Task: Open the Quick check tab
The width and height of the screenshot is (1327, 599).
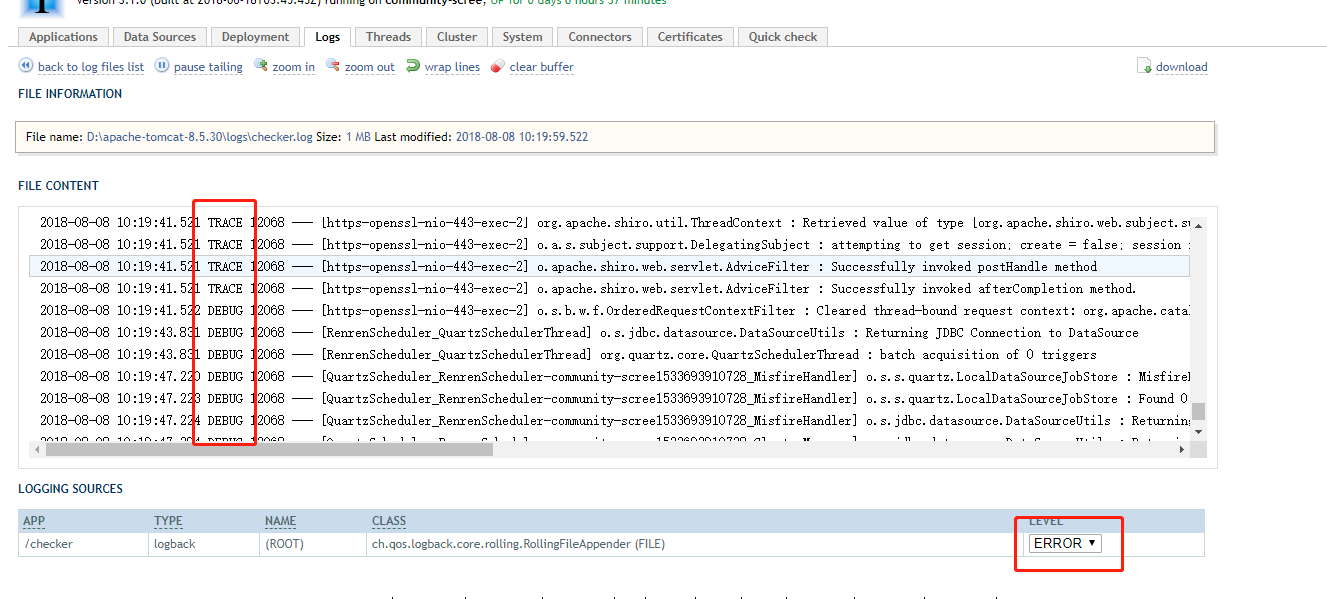Action: point(783,37)
